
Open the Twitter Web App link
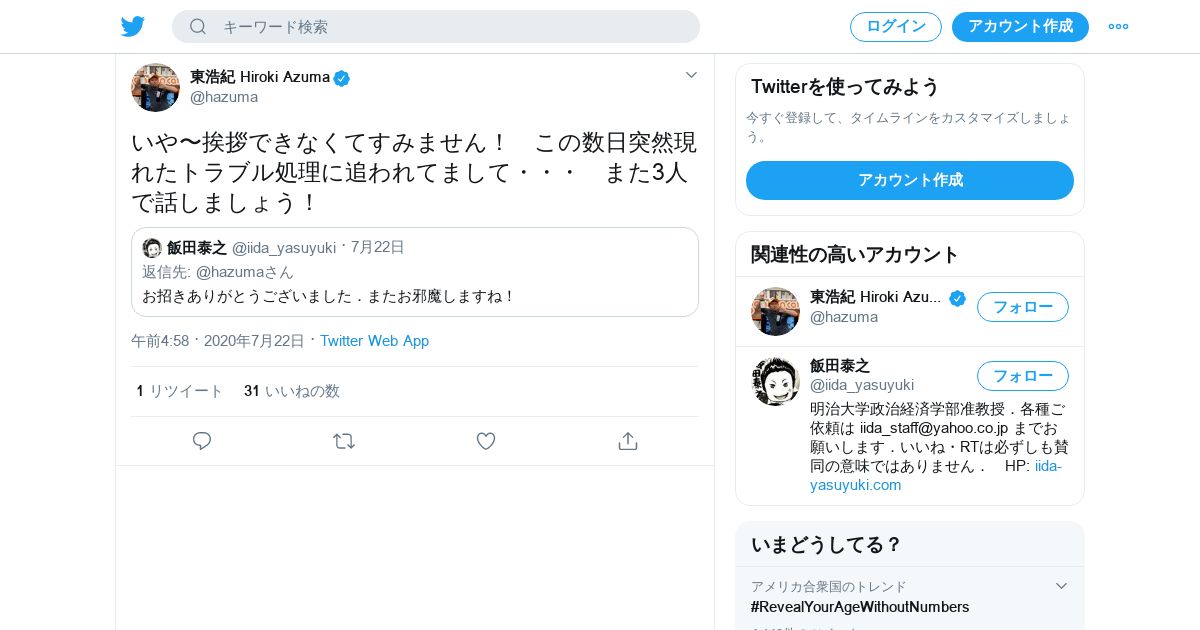[374, 341]
